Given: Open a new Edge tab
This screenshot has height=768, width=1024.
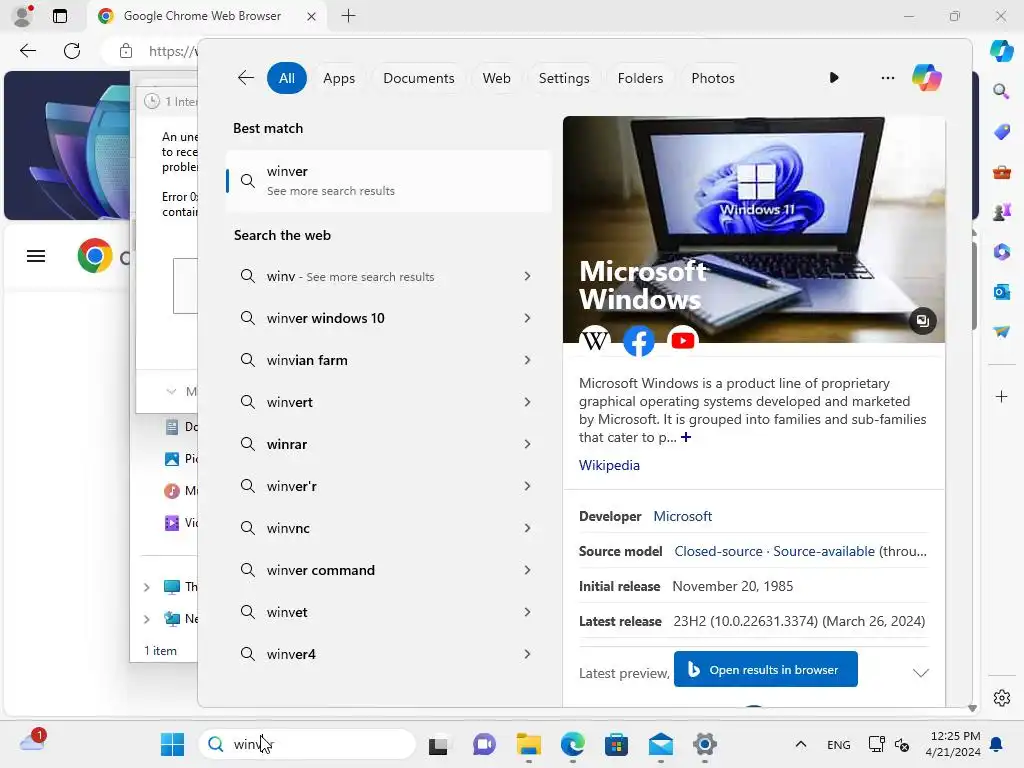Looking at the screenshot, I should [349, 16].
